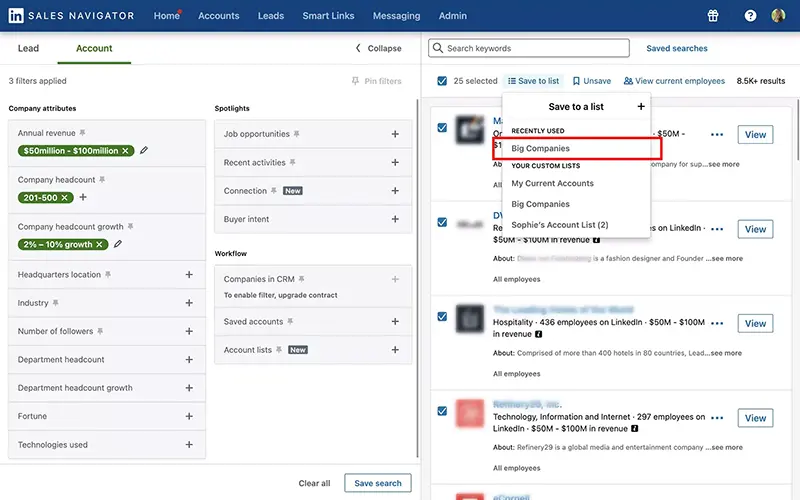The image size is (800, 500).
Task: Click the results list scrollbar
Action: (x=797, y=130)
